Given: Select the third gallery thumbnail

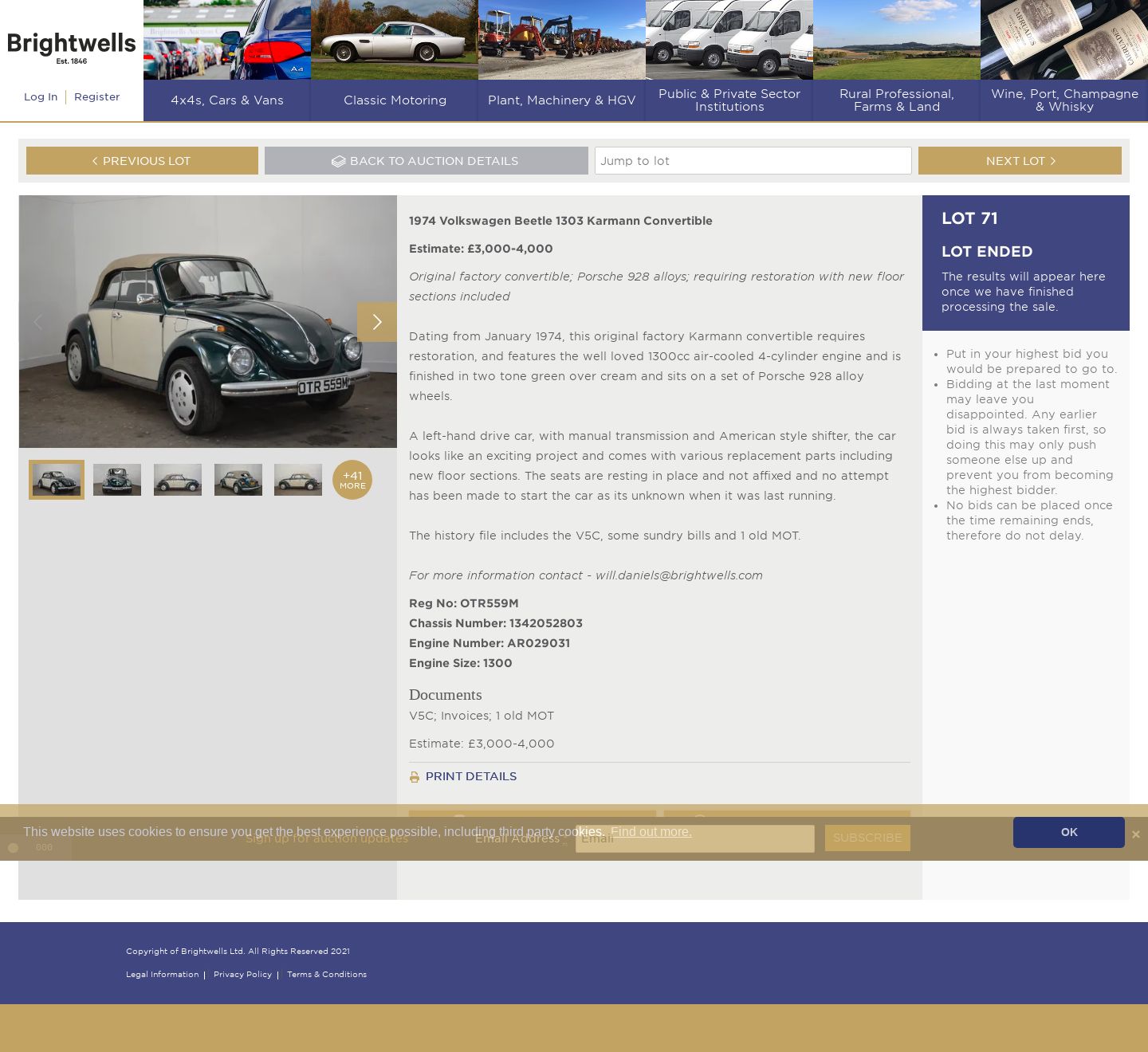Looking at the screenshot, I should point(178,480).
